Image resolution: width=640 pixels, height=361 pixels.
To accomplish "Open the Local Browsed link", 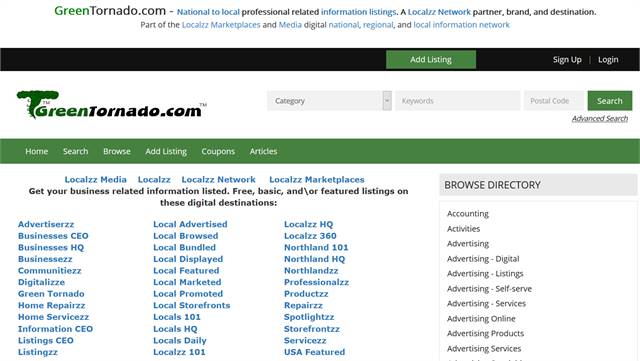I will tap(186, 236).
